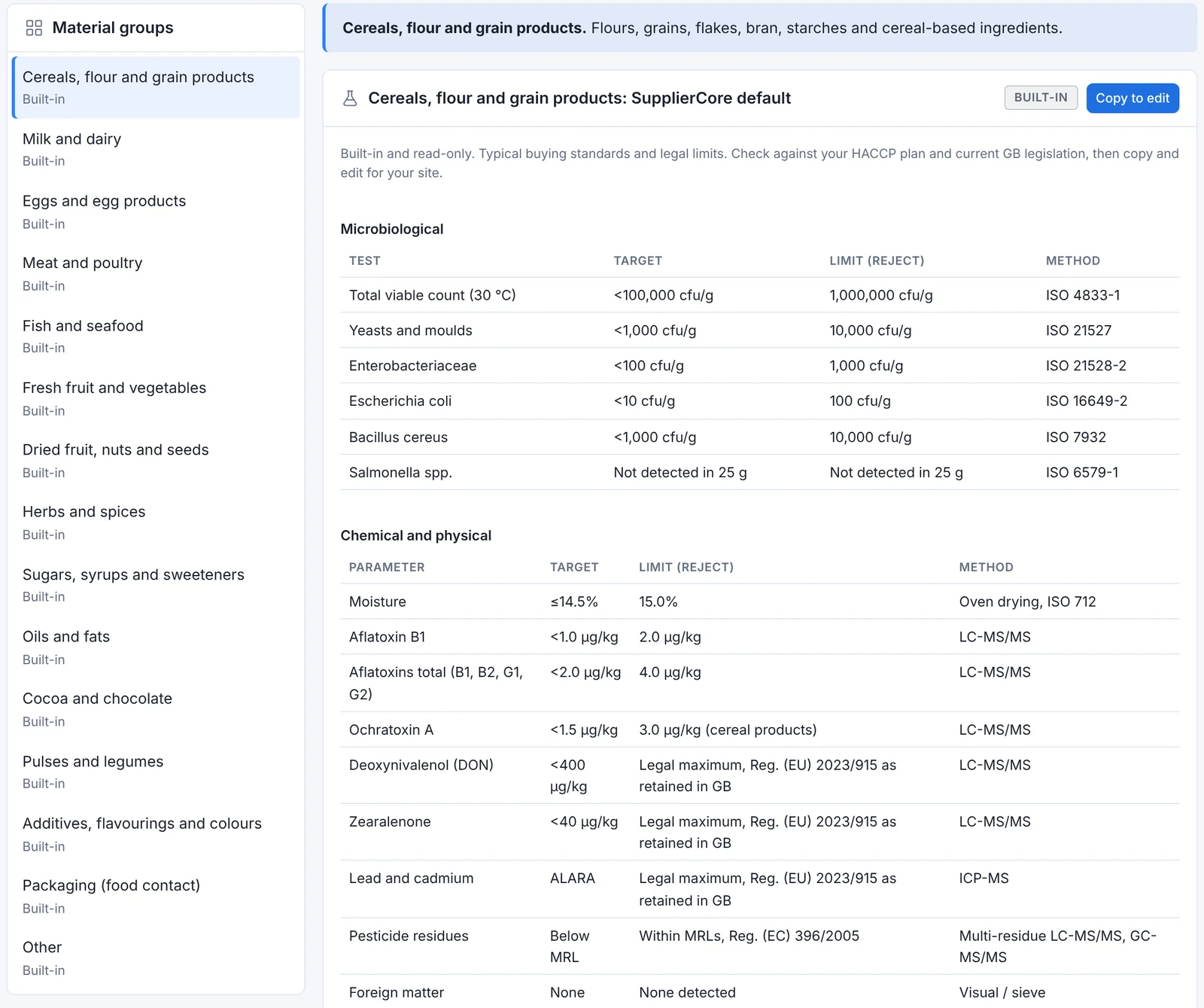Select Cereals, flour and grain products group
This screenshot has width=1204, height=1008.
click(x=156, y=87)
